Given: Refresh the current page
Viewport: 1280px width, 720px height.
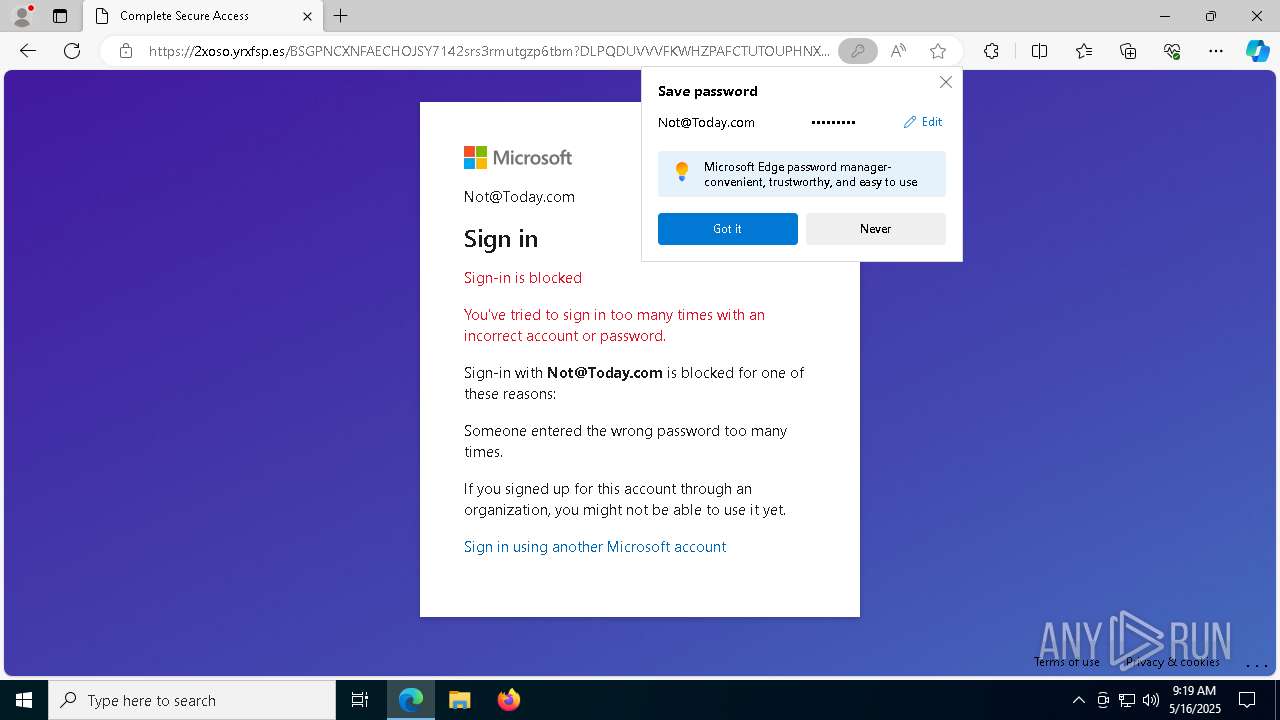Looking at the screenshot, I should click(x=72, y=51).
